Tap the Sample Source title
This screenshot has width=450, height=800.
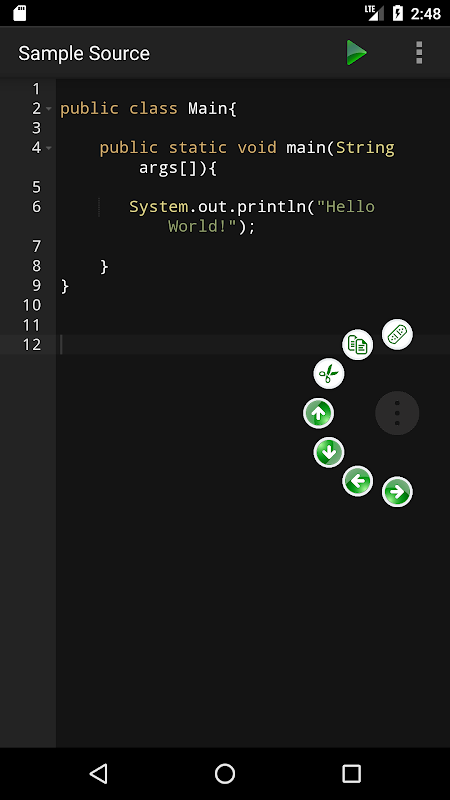(84, 54)
